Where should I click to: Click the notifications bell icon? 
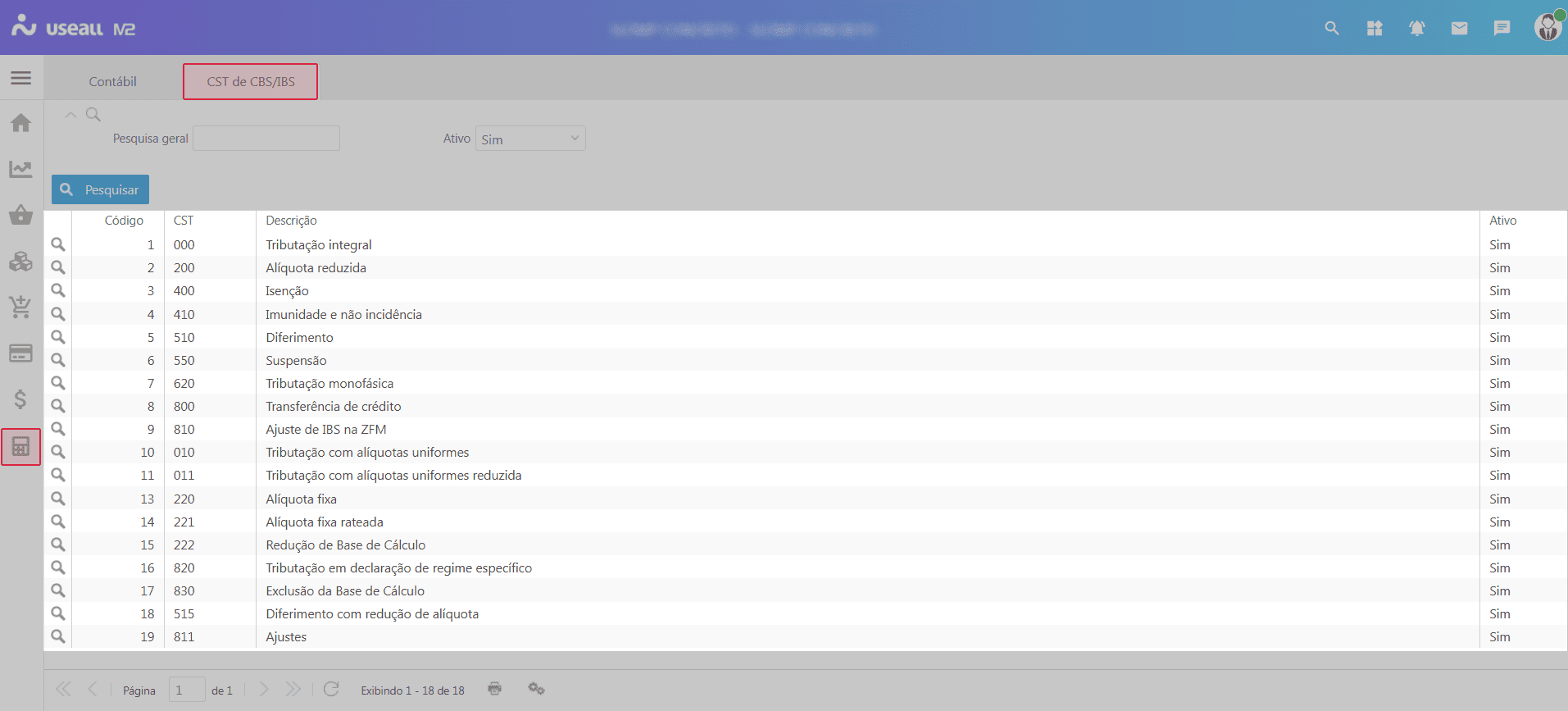coord(1416,29)
